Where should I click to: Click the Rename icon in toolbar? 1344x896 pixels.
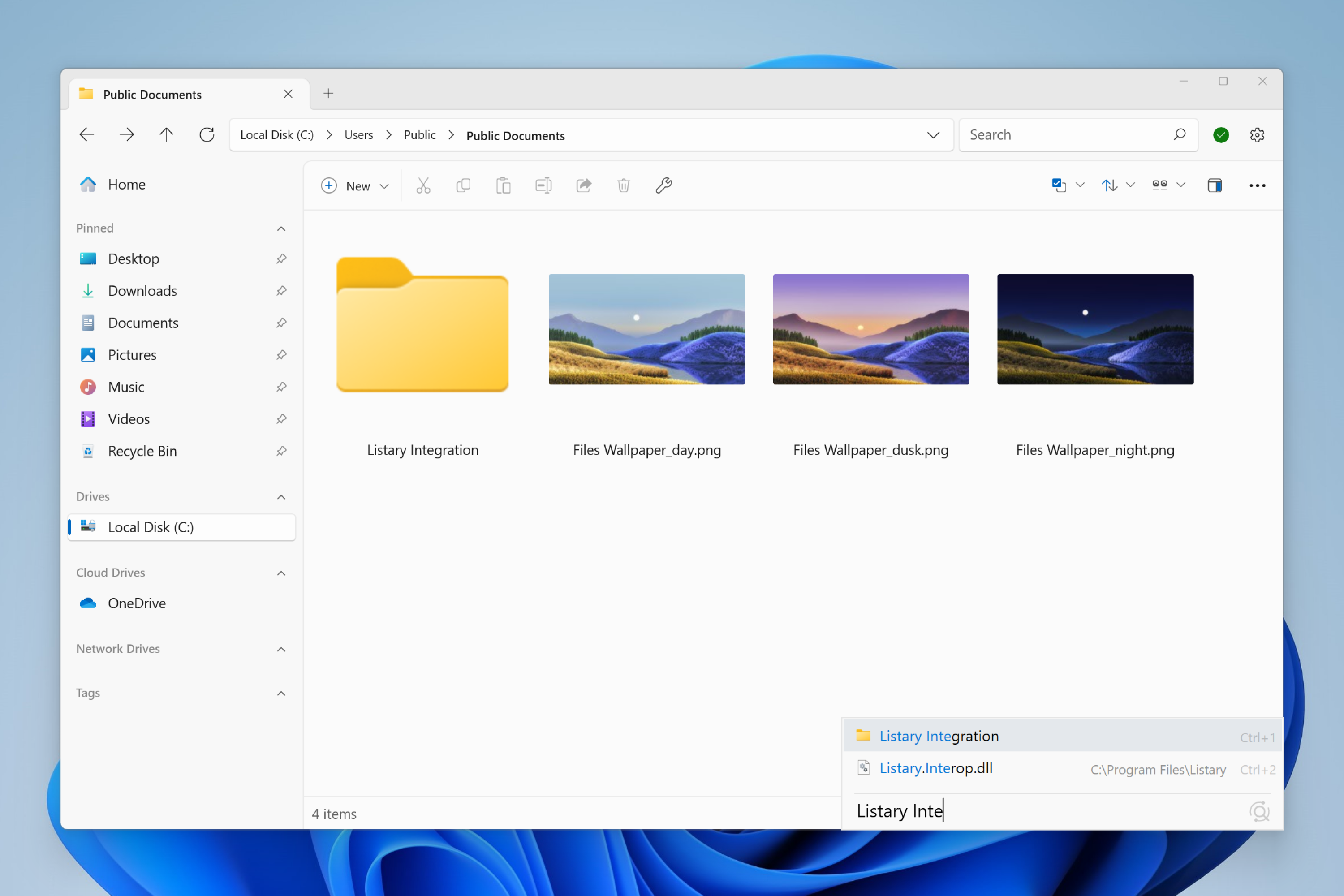(x=543, y=185)
